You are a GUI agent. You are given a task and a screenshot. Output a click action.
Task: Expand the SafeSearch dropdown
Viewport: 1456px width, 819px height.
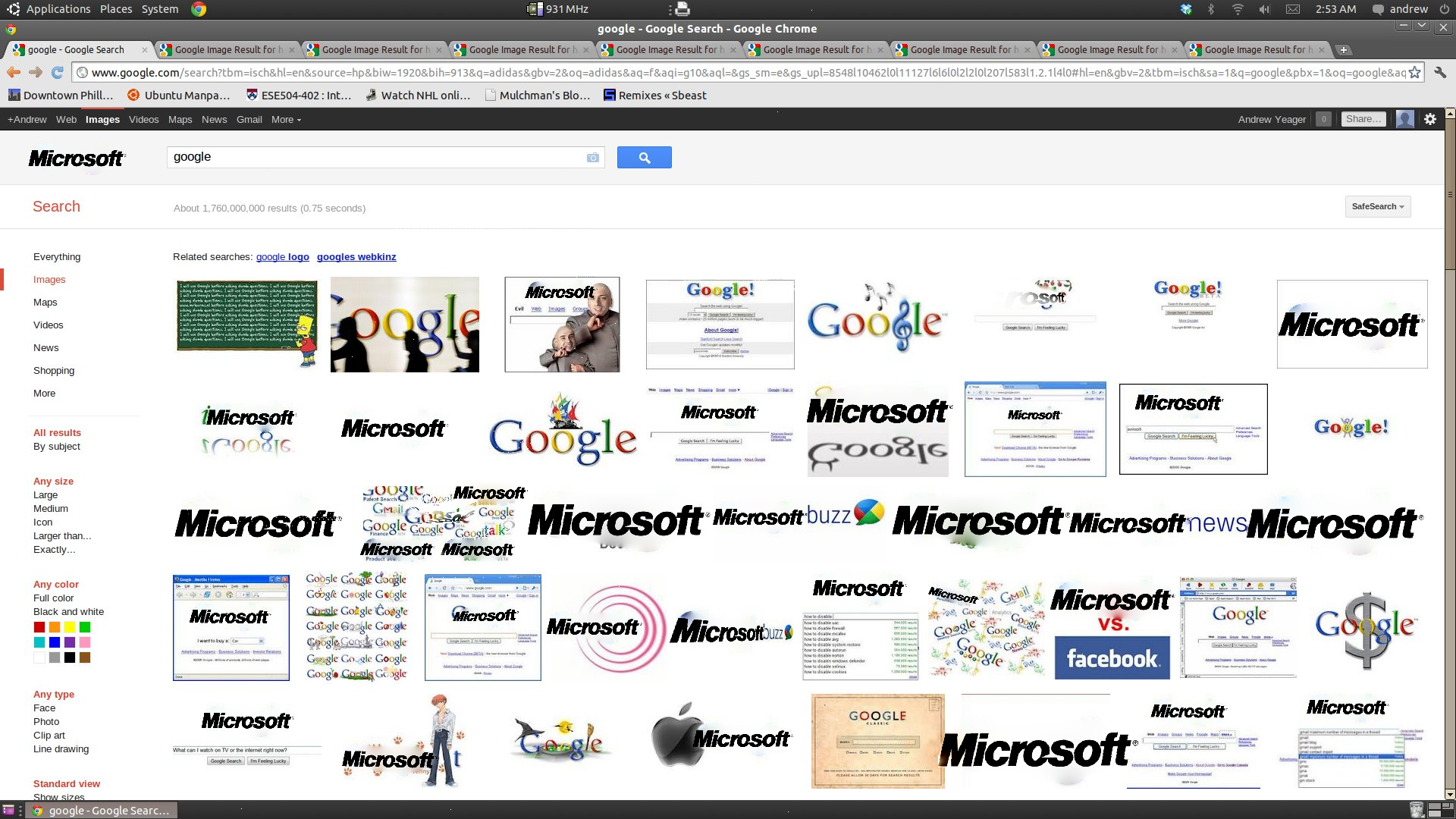(1378, 206)
